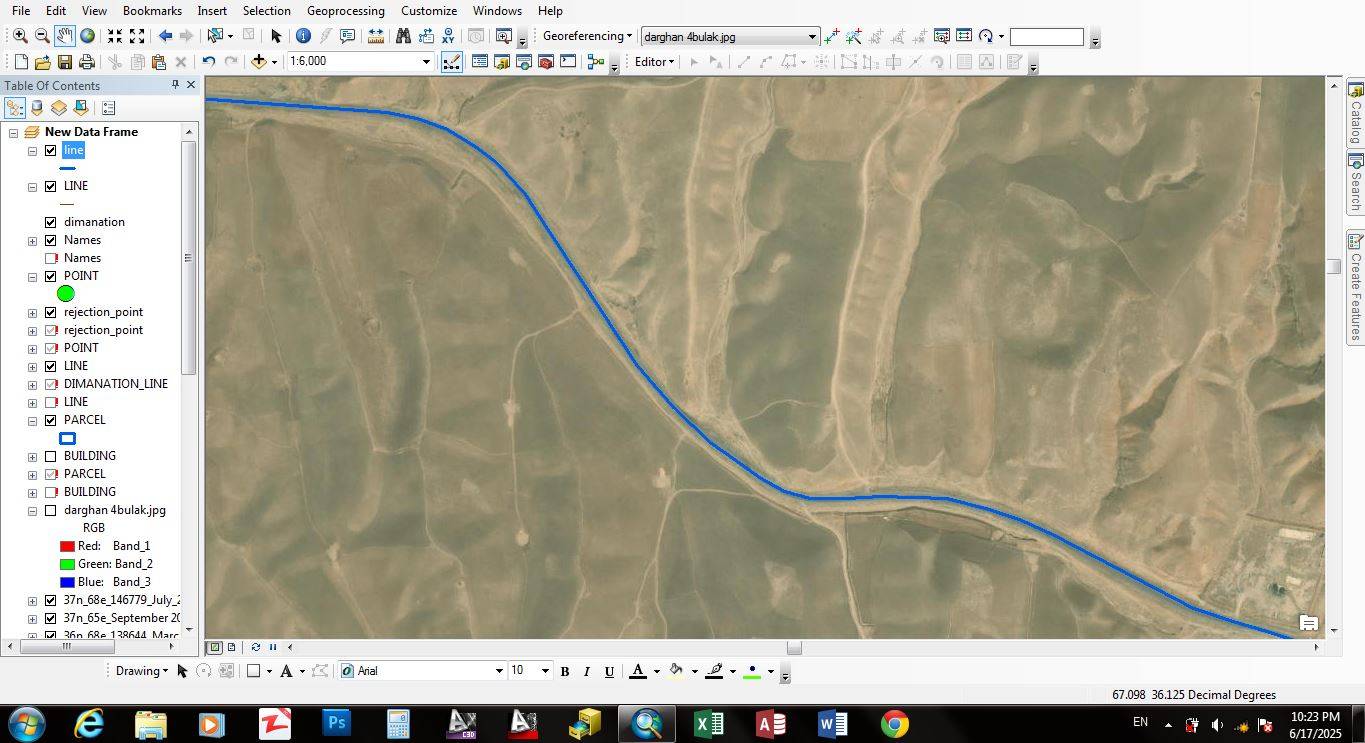
Task: Expand the Names layer tree node
Action: (32, 240)
